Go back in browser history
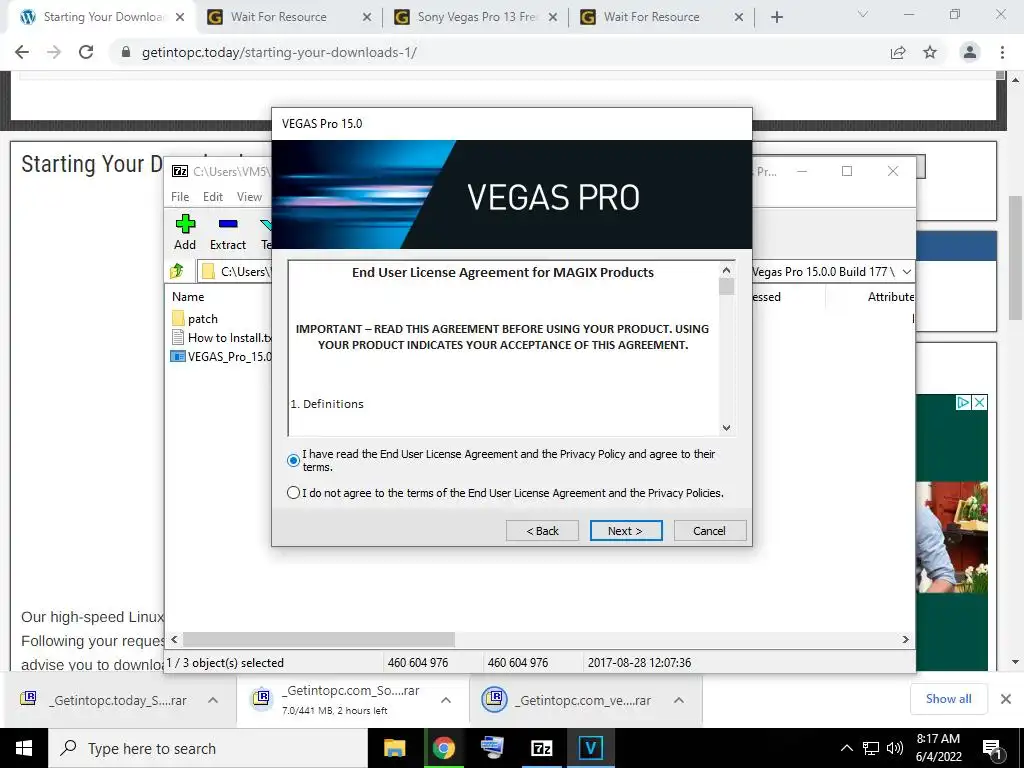1024x768 pixels. click(22, 52)
